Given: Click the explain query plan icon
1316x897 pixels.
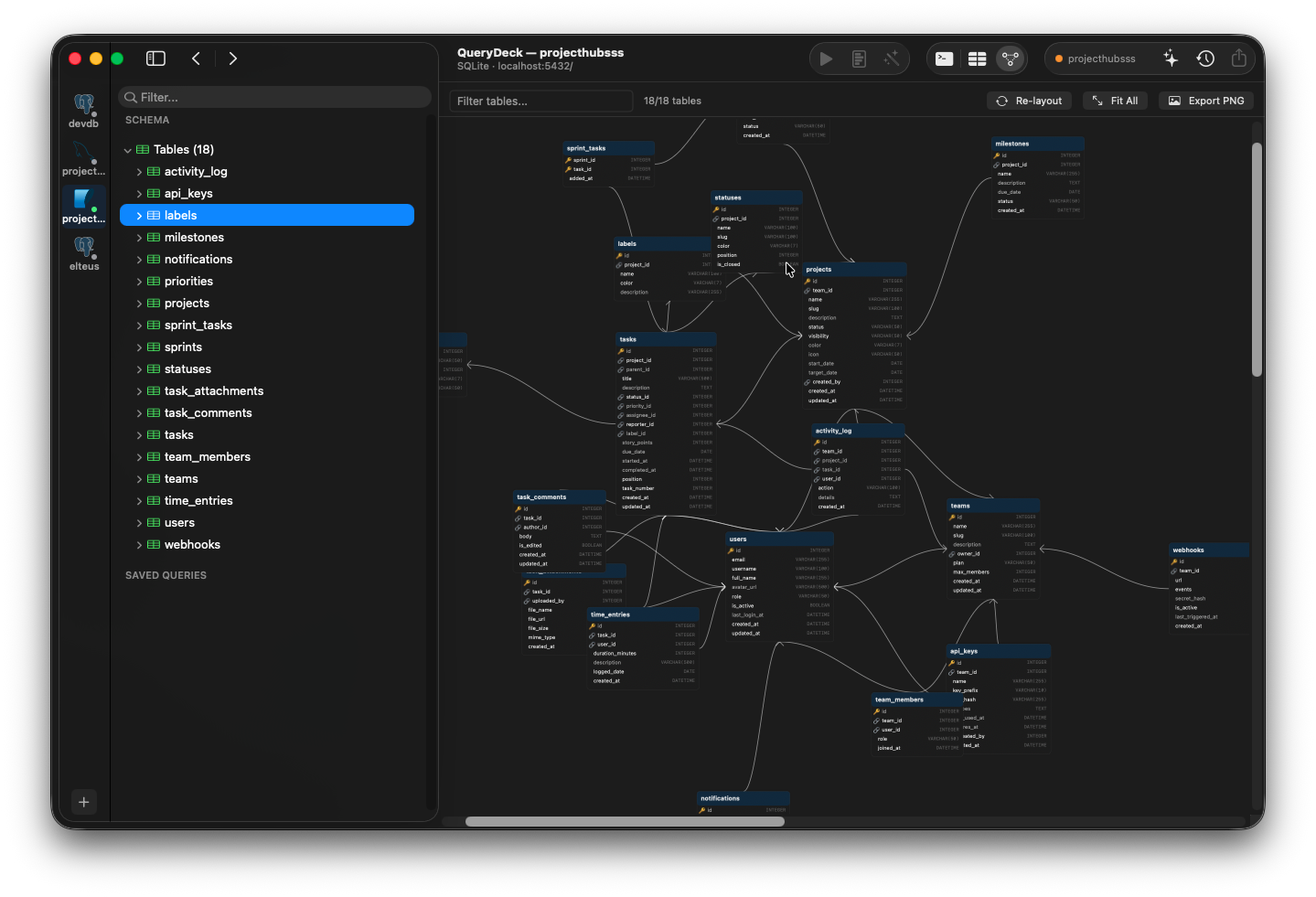Looking at the screenshot, I should (x=859, y=59).
